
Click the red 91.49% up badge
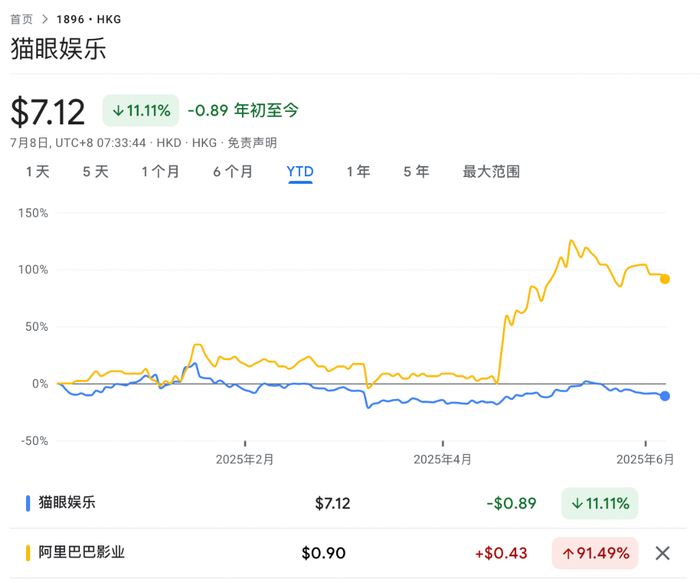(x=595, y=553)
